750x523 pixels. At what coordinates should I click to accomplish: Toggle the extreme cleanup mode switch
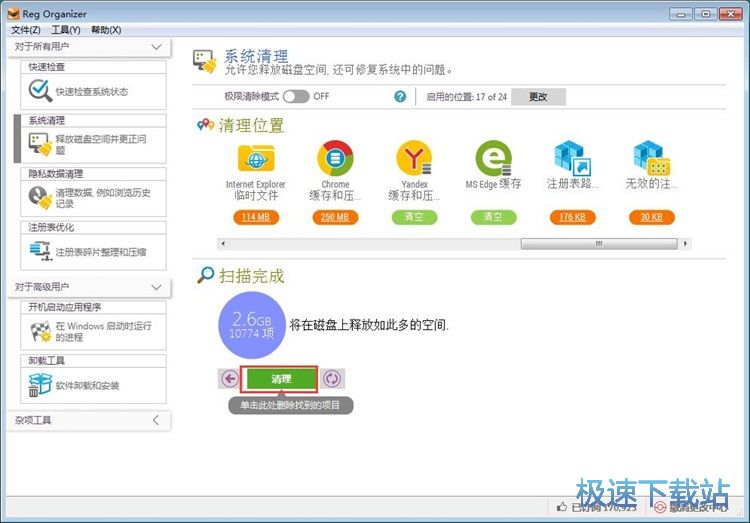coord(296,97)
